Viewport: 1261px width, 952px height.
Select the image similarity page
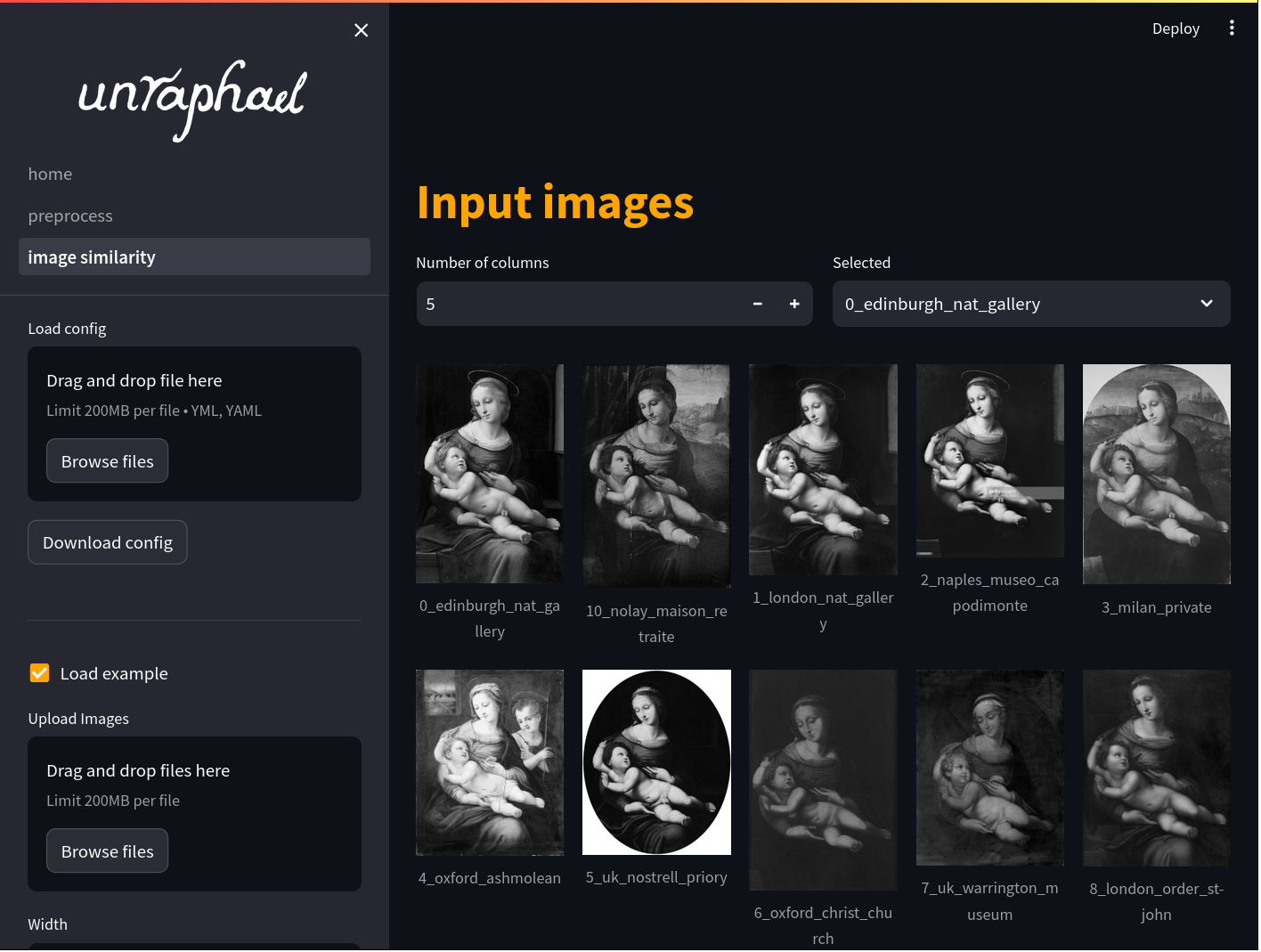195,257
